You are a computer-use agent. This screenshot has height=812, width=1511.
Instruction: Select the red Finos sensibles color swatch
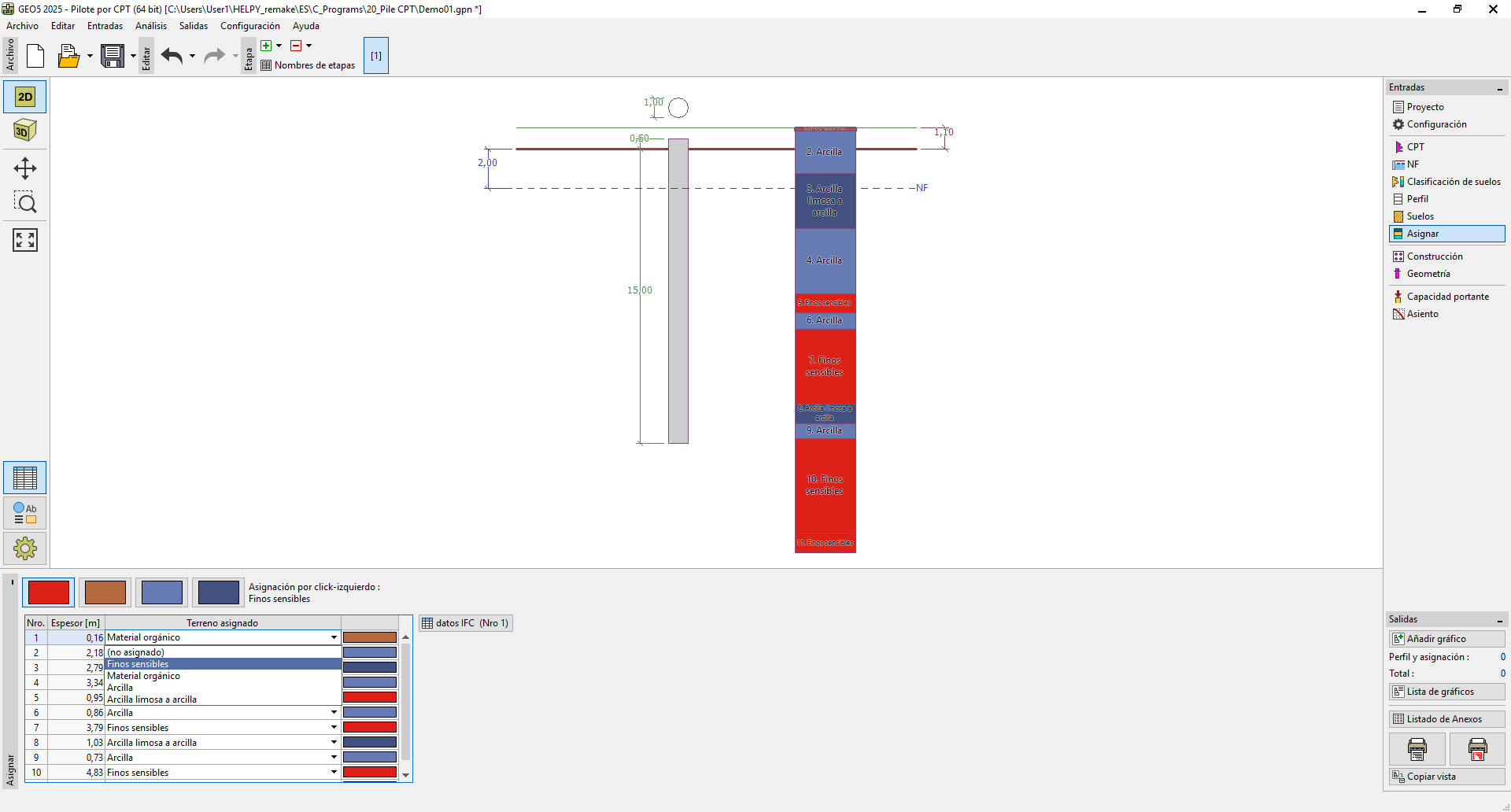(49, 592)
